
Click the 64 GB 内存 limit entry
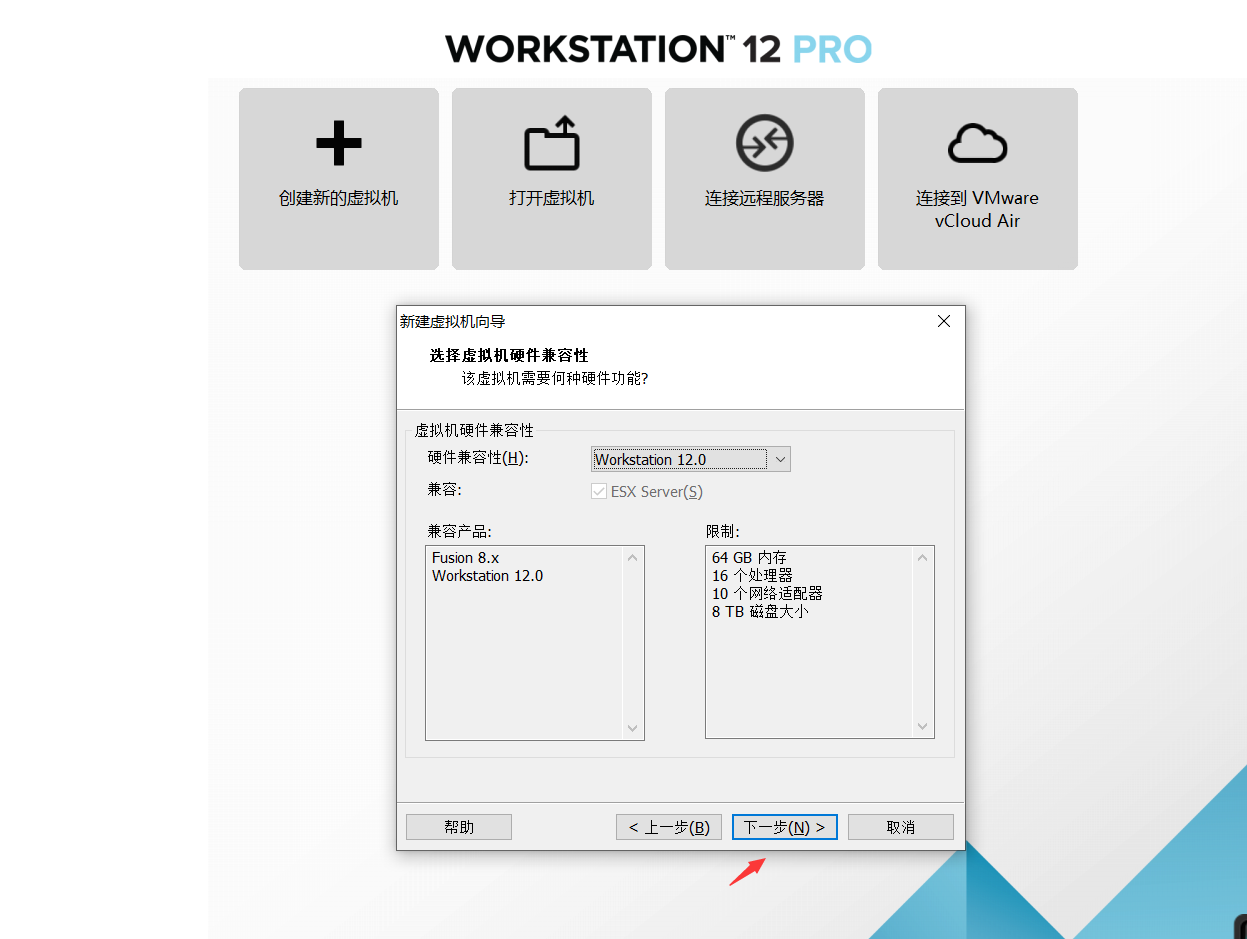point(750,558)
